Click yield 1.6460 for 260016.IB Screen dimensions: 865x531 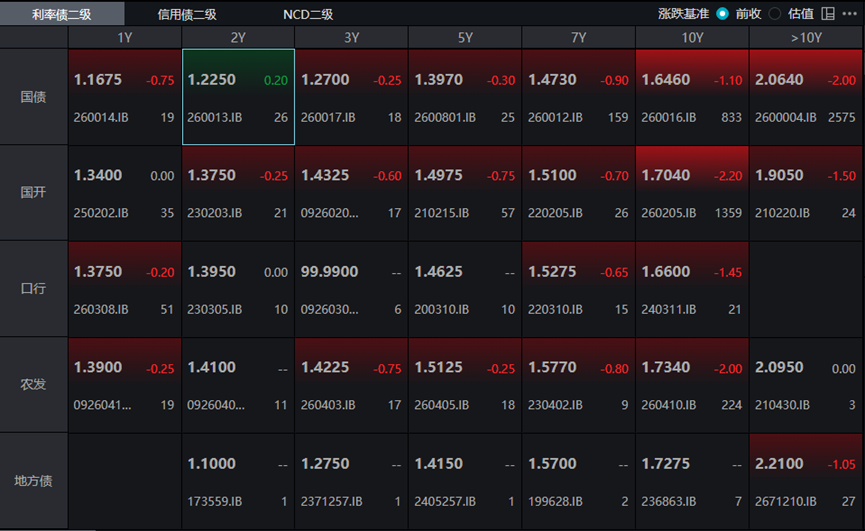point(666,79)
